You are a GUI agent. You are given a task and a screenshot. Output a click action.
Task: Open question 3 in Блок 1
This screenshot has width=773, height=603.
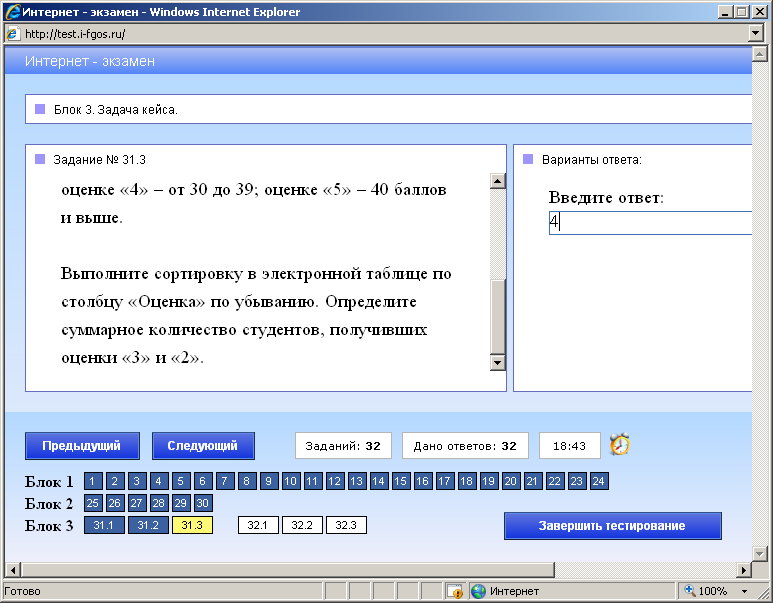click(x=137, y=481)
